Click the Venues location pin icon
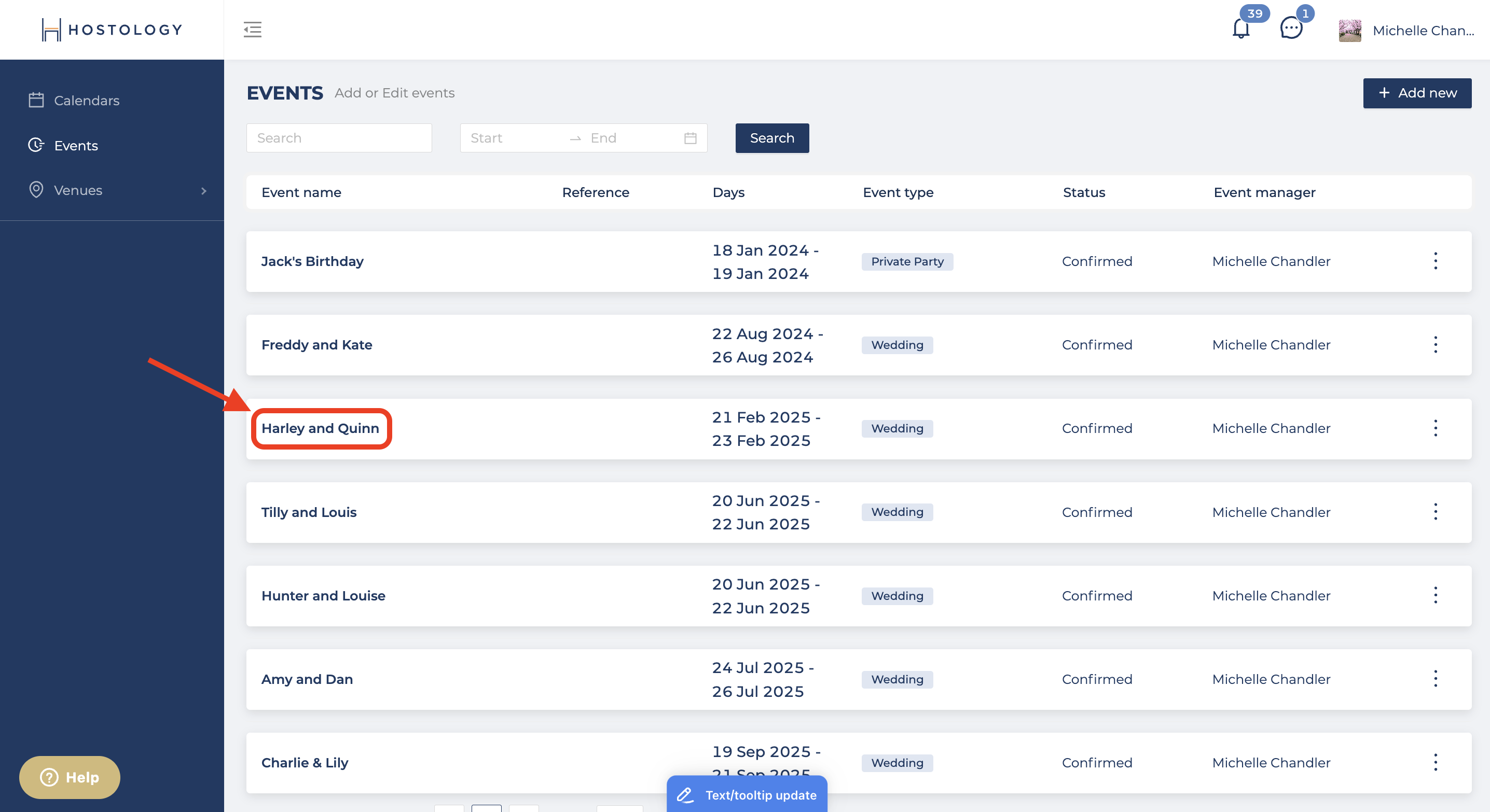The image size is (1490, 812). [36, 190]
